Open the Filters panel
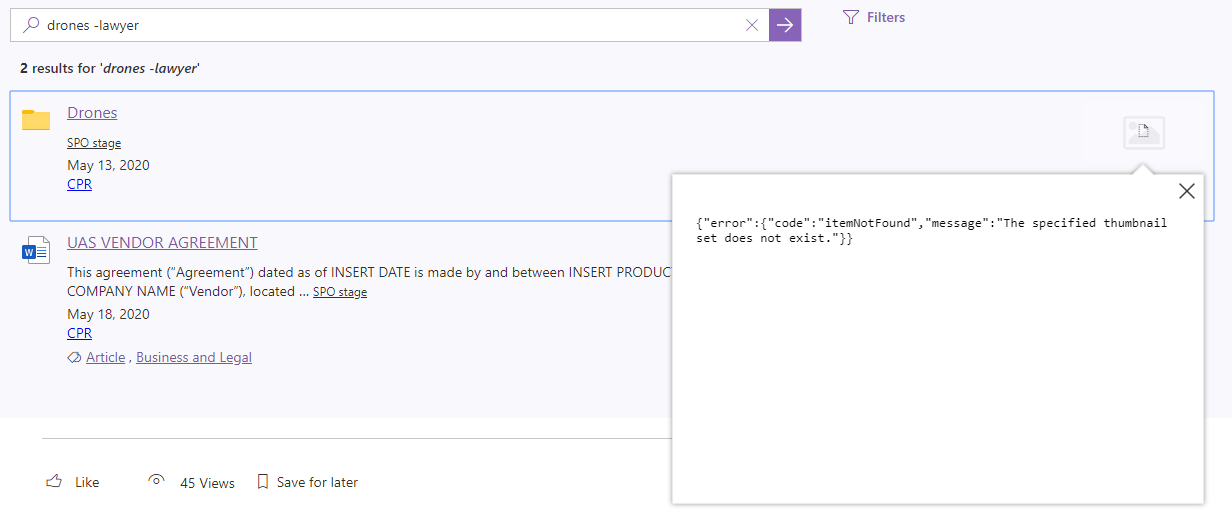This screenshot has width=1232, height=519. click(874, 17)
